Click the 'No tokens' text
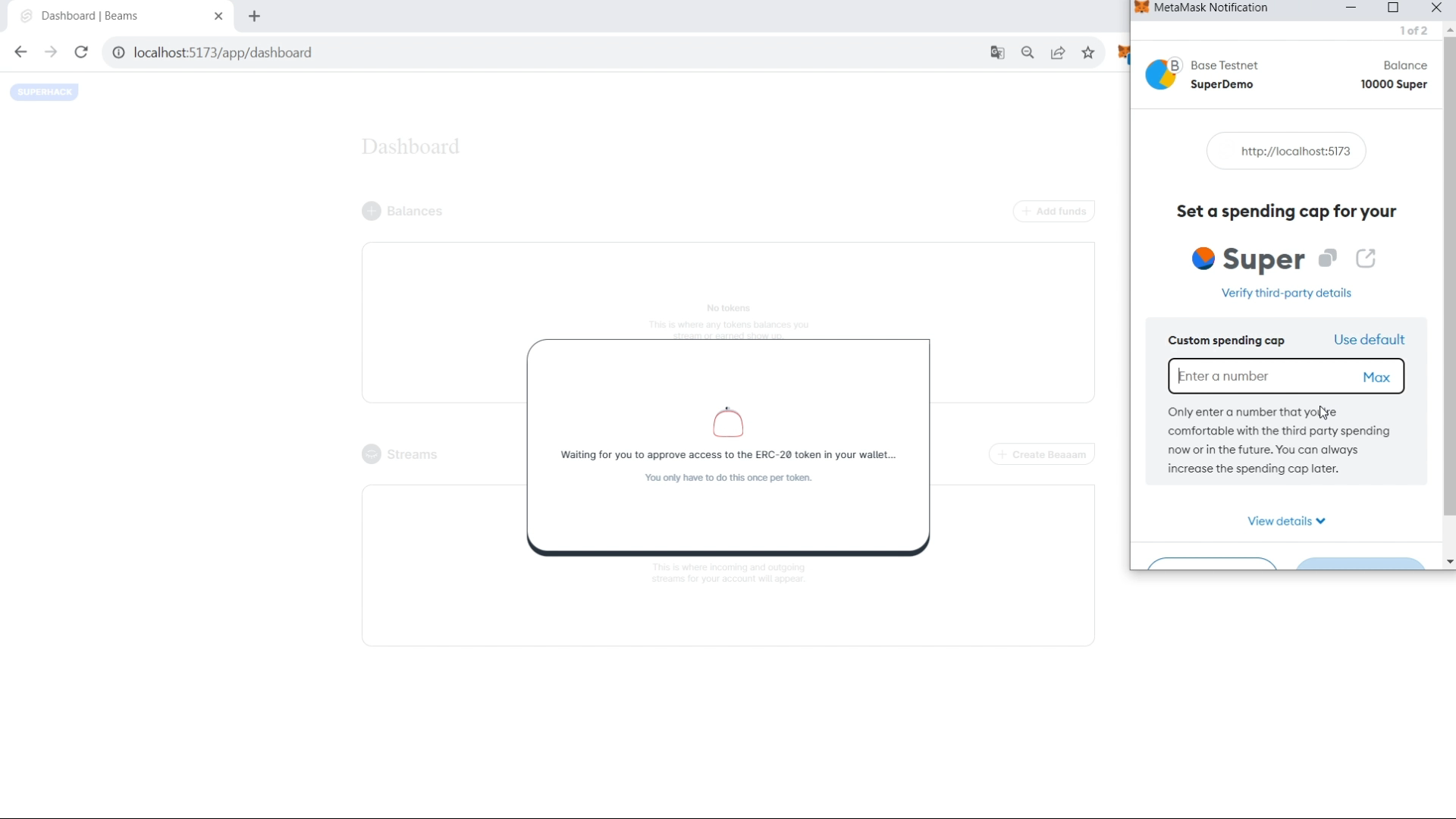Image resolution: width=1456 pixels, height=819 pixels. tap(728, 308)
